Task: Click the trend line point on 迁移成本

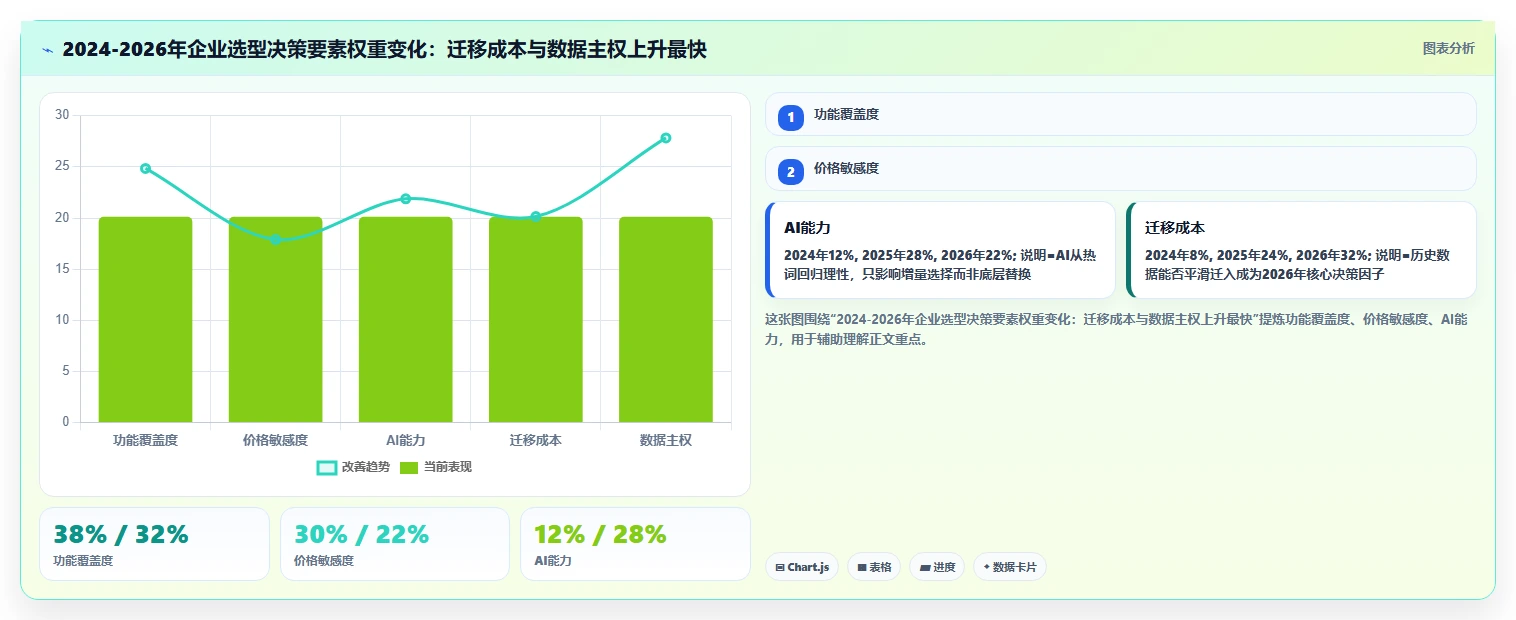Action: (x=535, y=216)
